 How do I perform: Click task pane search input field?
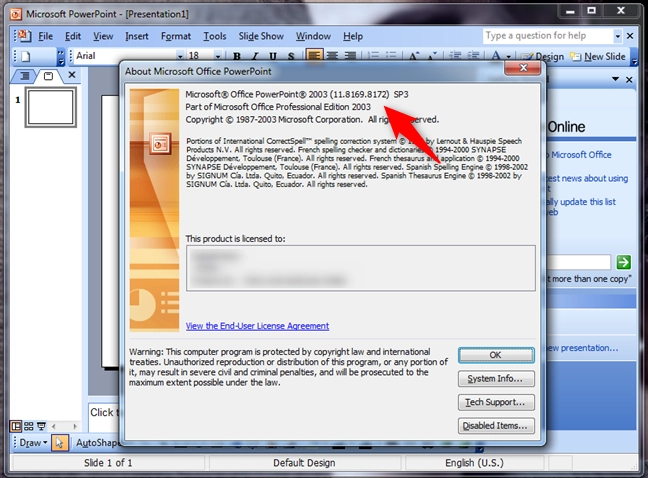579,262
